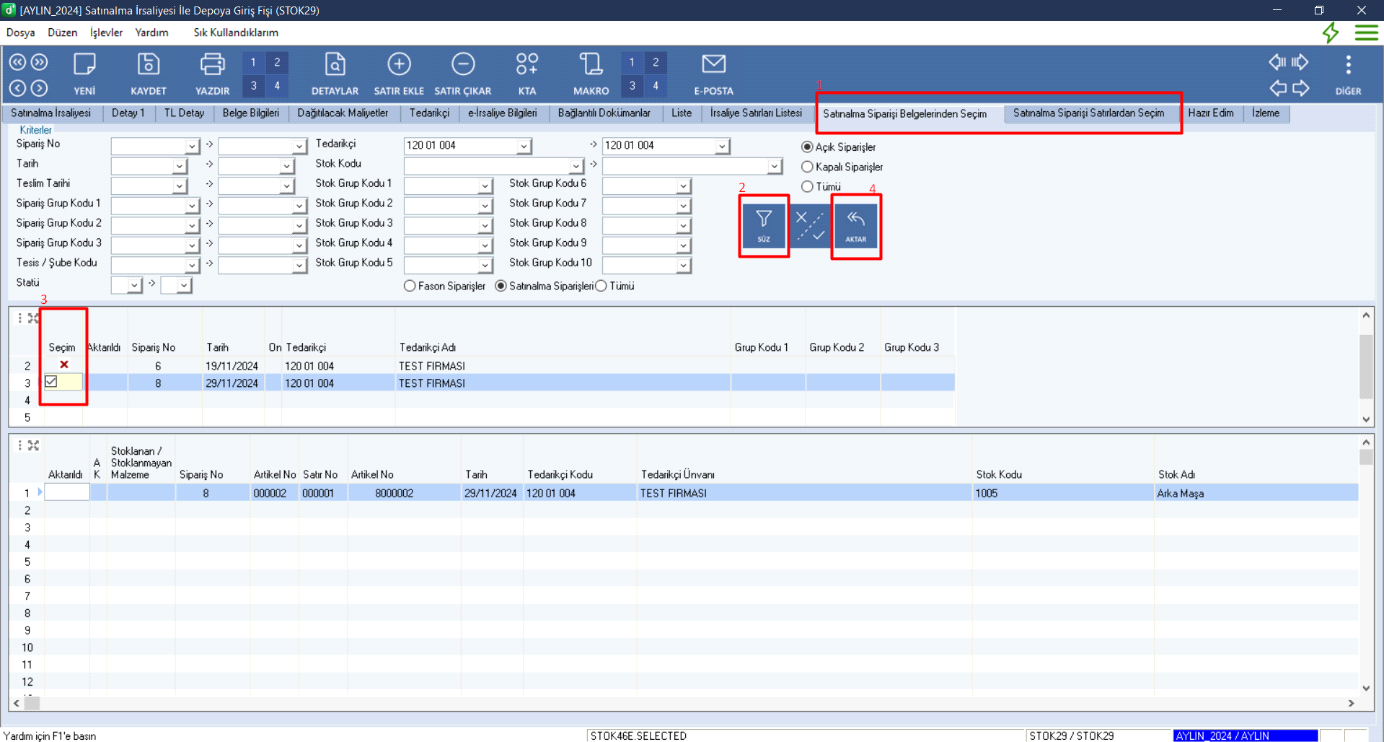The height and width of the screenshot is (742, 1384).
Task: Open the green hamburger menu
Action: [1366, 32]
